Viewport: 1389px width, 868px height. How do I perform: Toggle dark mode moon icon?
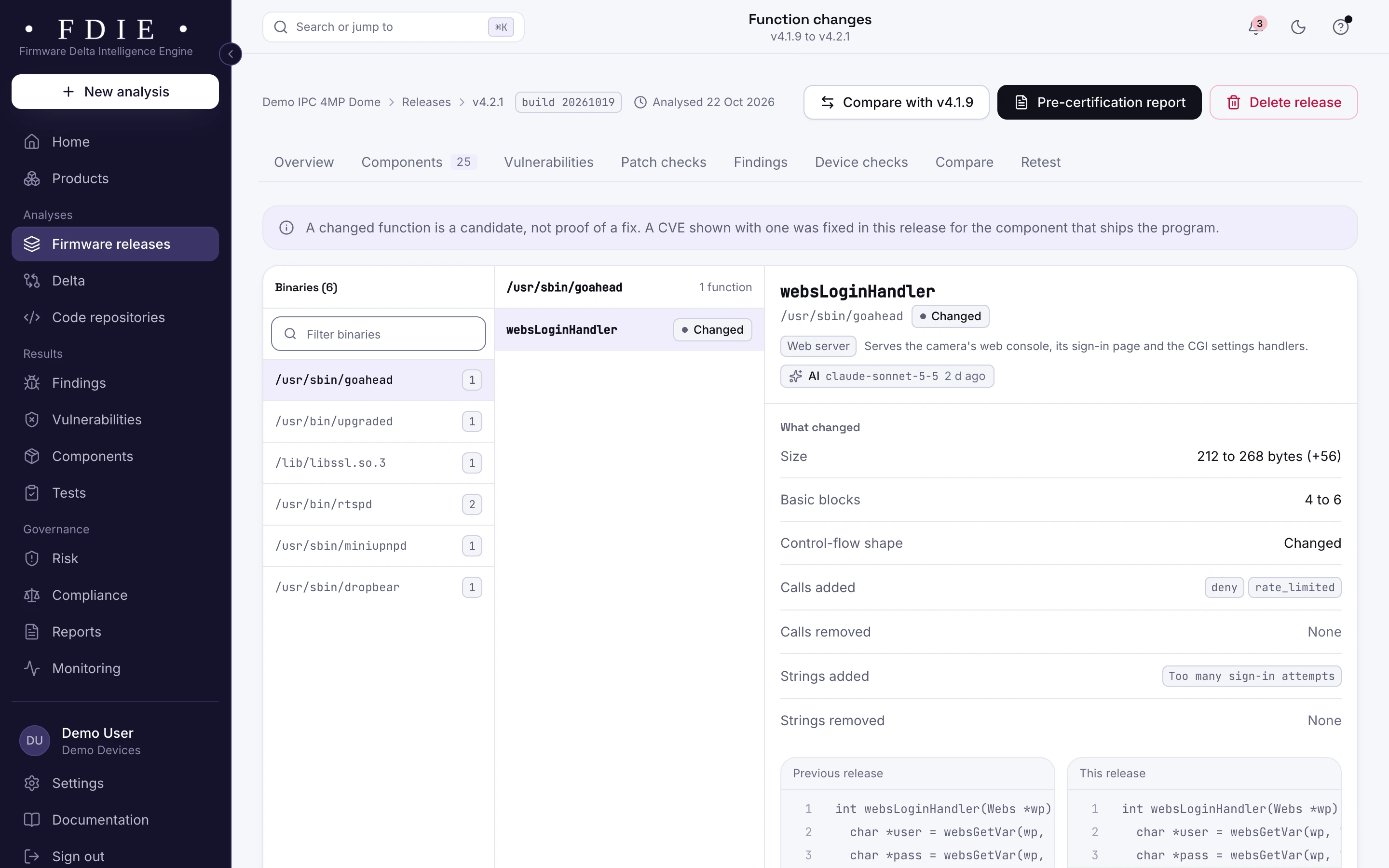tap(1298, 27)
